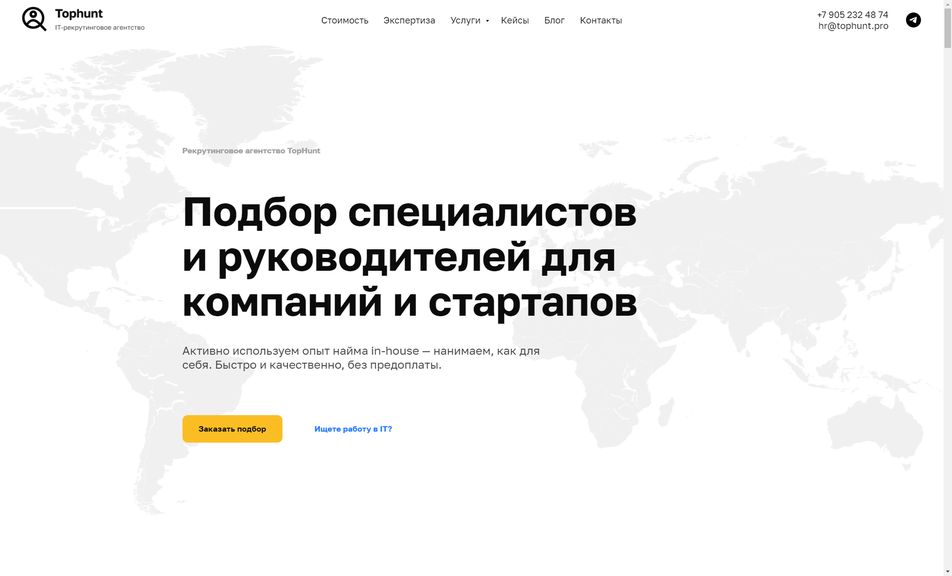Click the IT-рекрутинговое агентство tagline

pos(100,27)
